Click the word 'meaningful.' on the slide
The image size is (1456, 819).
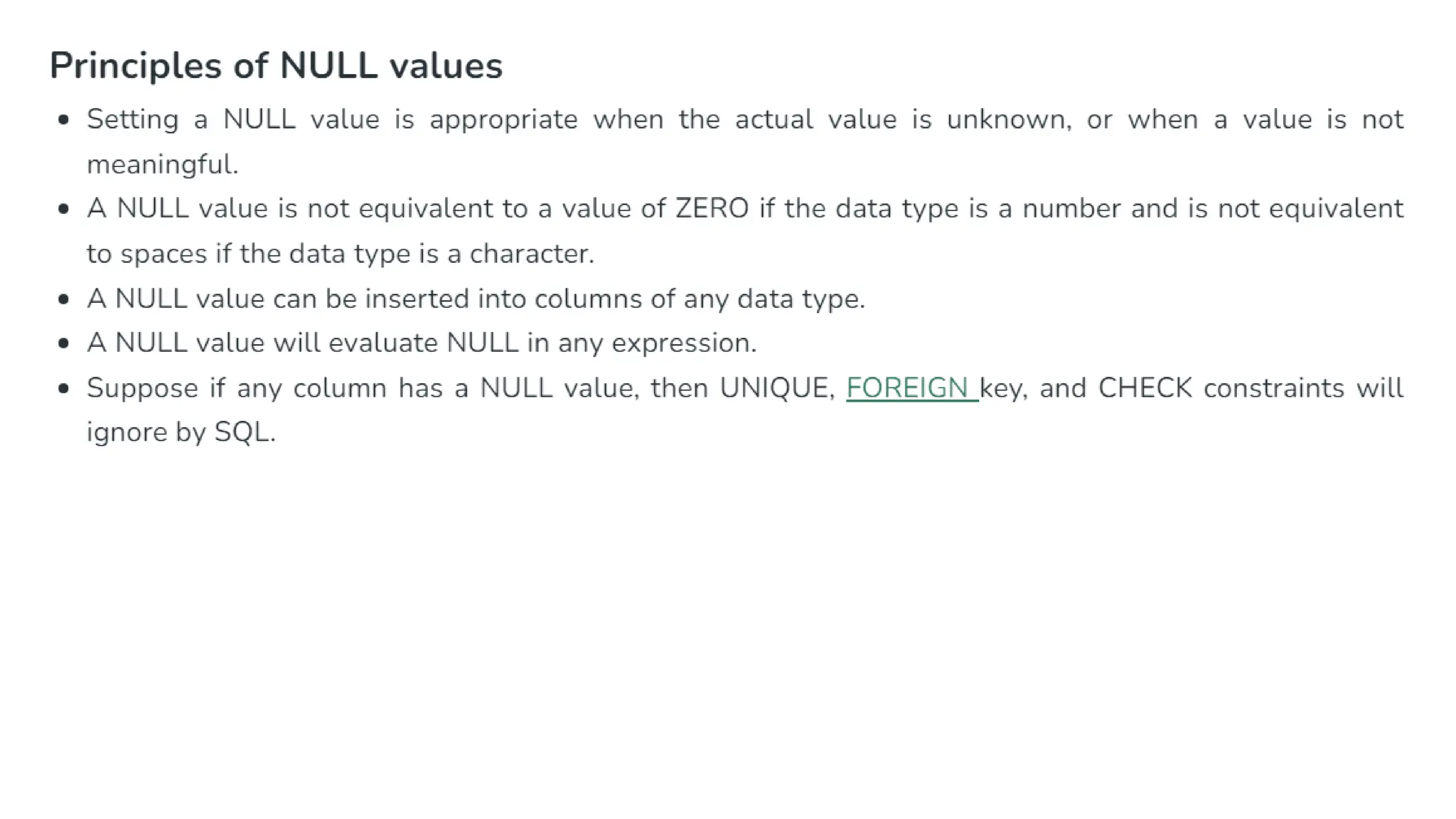point(163,165)
